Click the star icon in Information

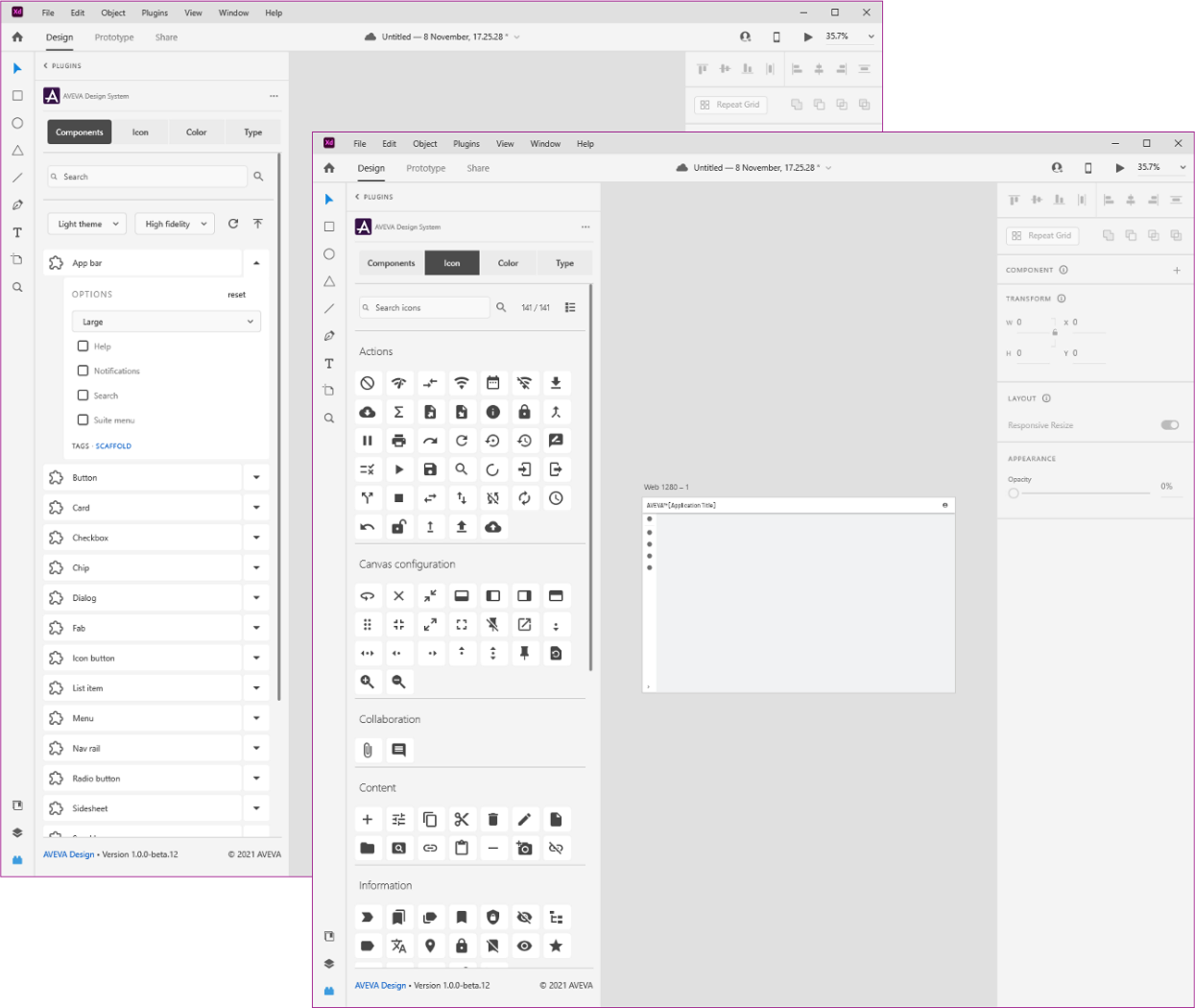tap(556, 946)
